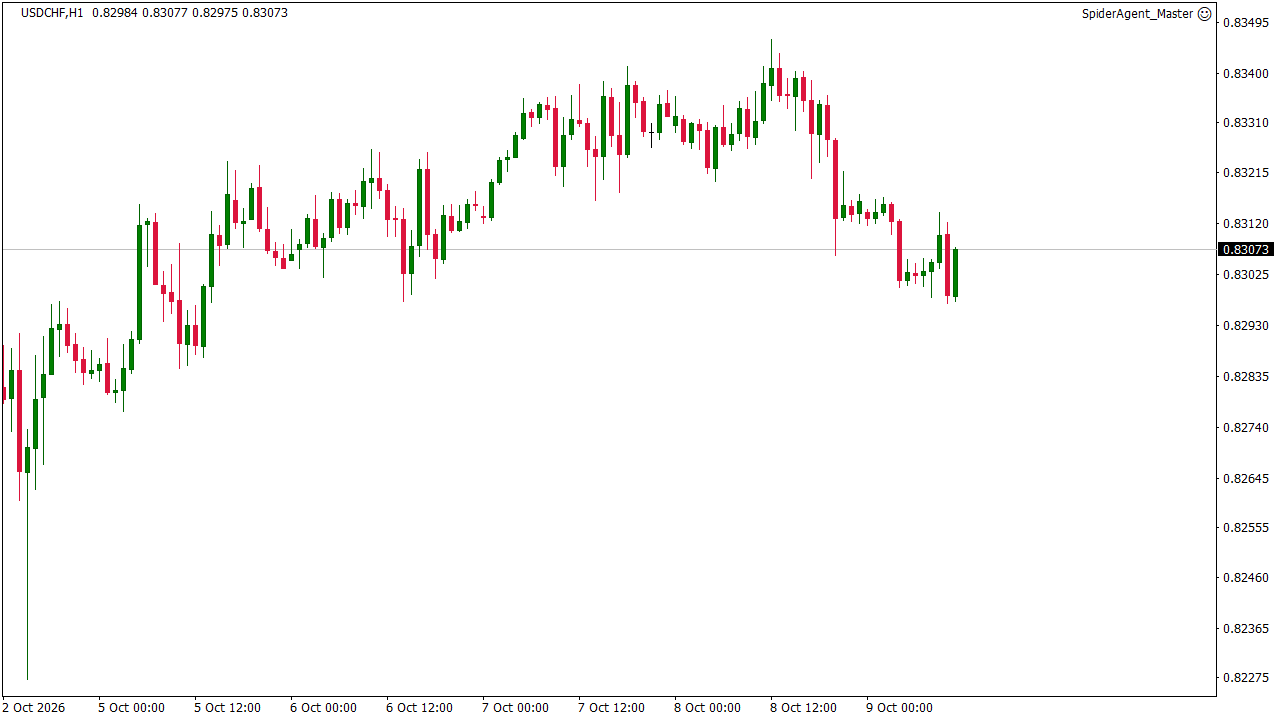Click the 7 Oct 00:00 time label
1280x720 pixels.
point(515,708)
